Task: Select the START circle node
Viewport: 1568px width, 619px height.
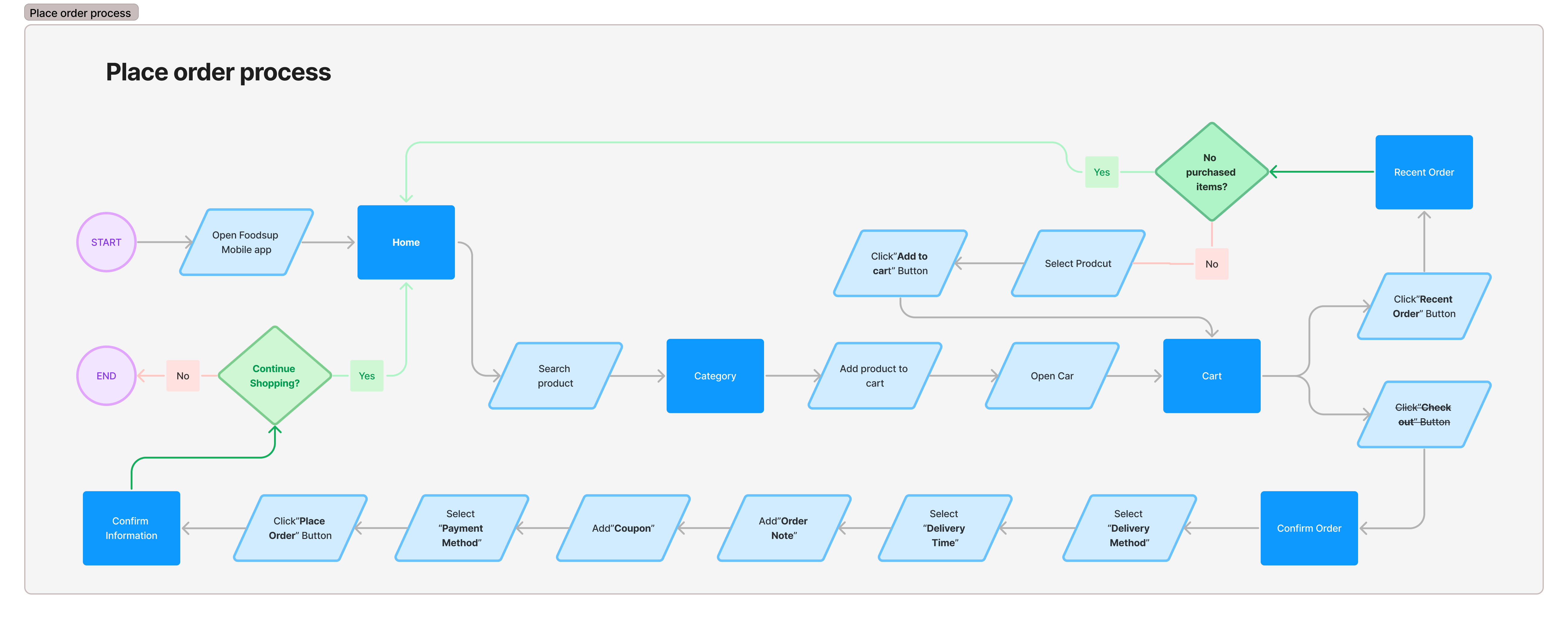Action: pos(106,242)
